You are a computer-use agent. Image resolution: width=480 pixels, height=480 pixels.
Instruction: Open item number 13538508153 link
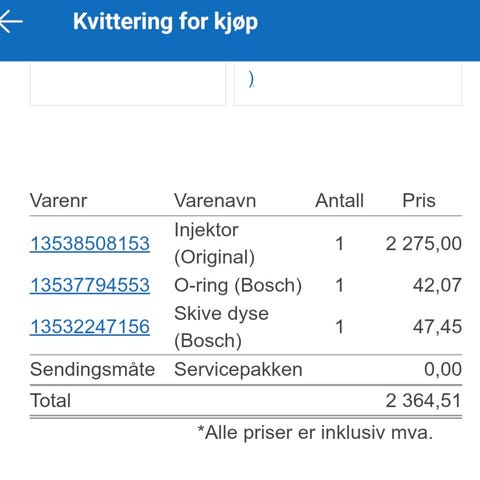coord(90,243)
